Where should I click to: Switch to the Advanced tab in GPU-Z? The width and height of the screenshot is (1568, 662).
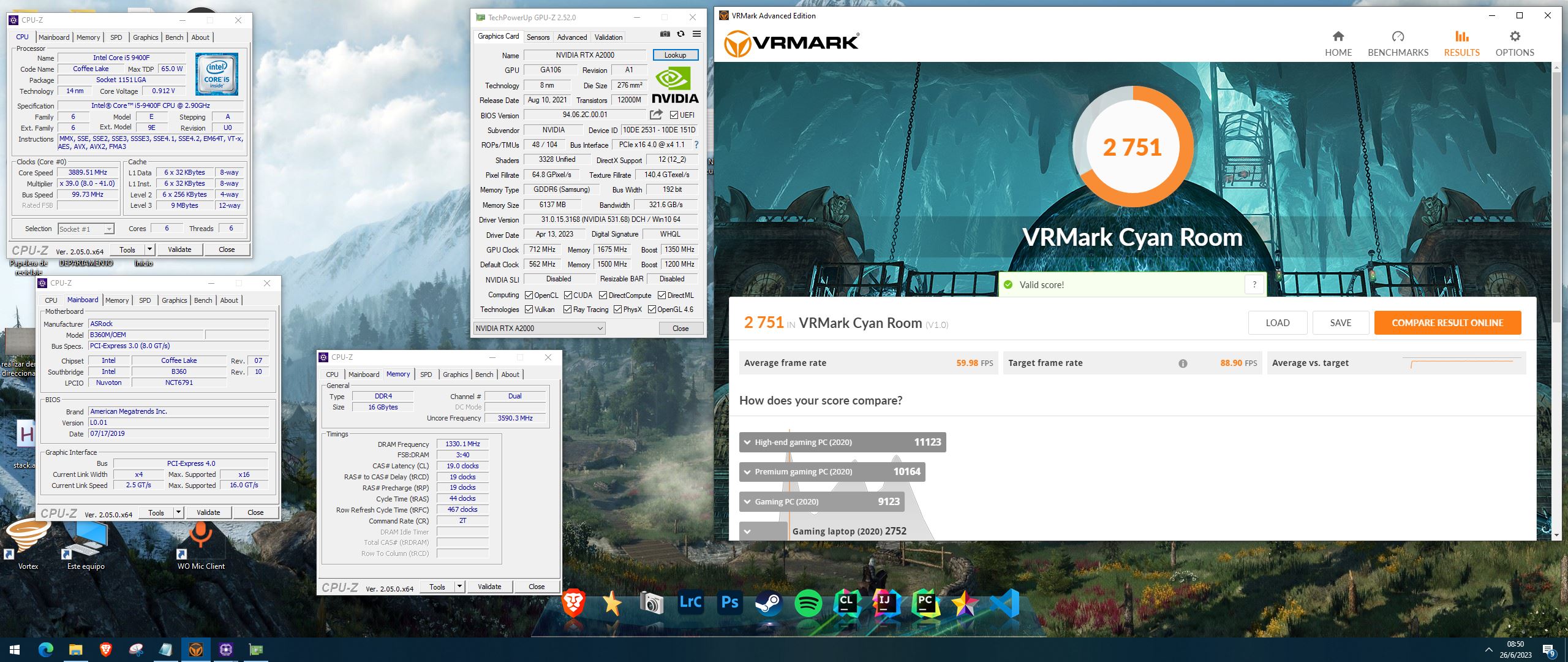[x=571, y=37]
